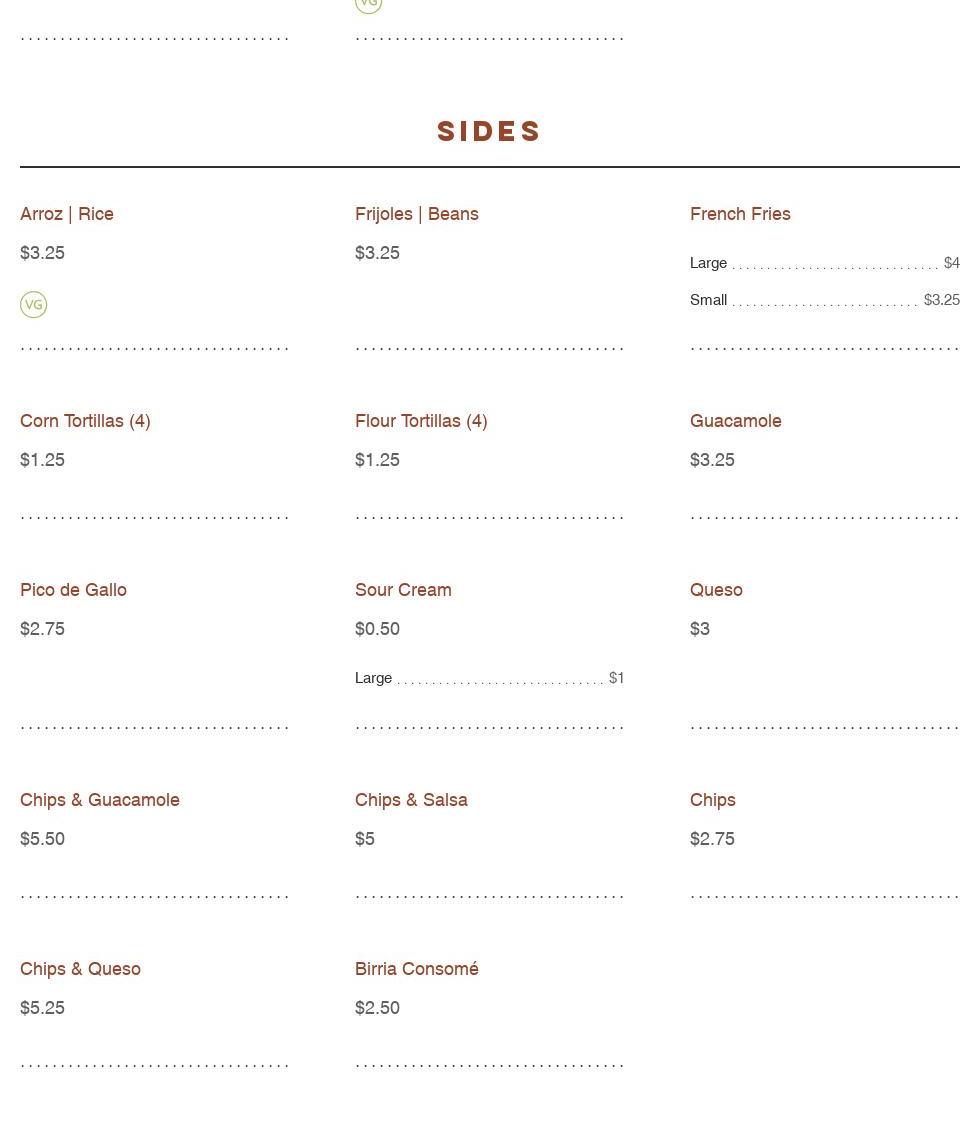Screen dimensions: 965x1140
Task: Select Chips & Guacamole
Action: click(x=100, y=800)
